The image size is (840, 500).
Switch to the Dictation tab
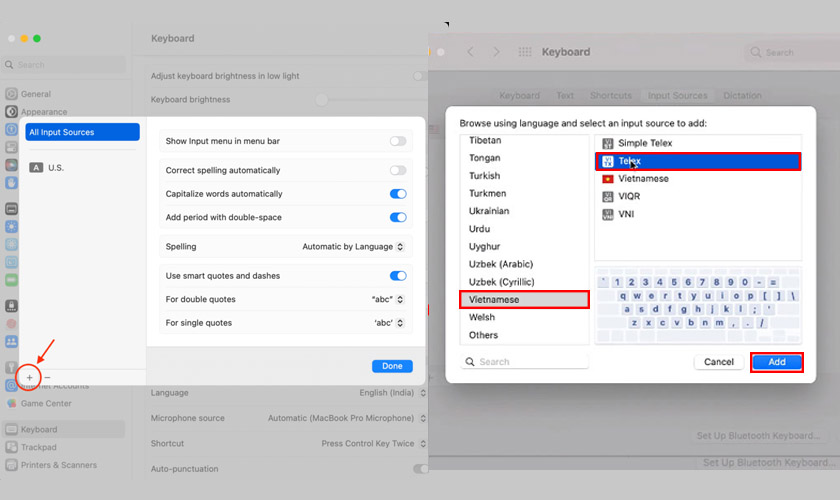pos(742,95)
